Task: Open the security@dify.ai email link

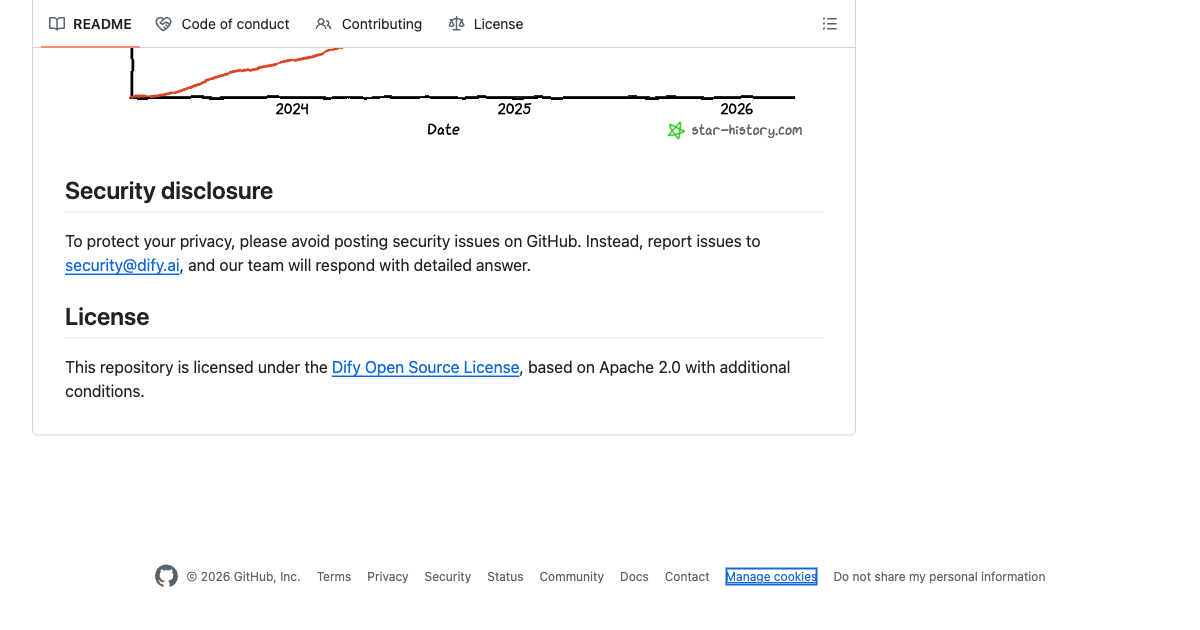Action: coord(121,265)
